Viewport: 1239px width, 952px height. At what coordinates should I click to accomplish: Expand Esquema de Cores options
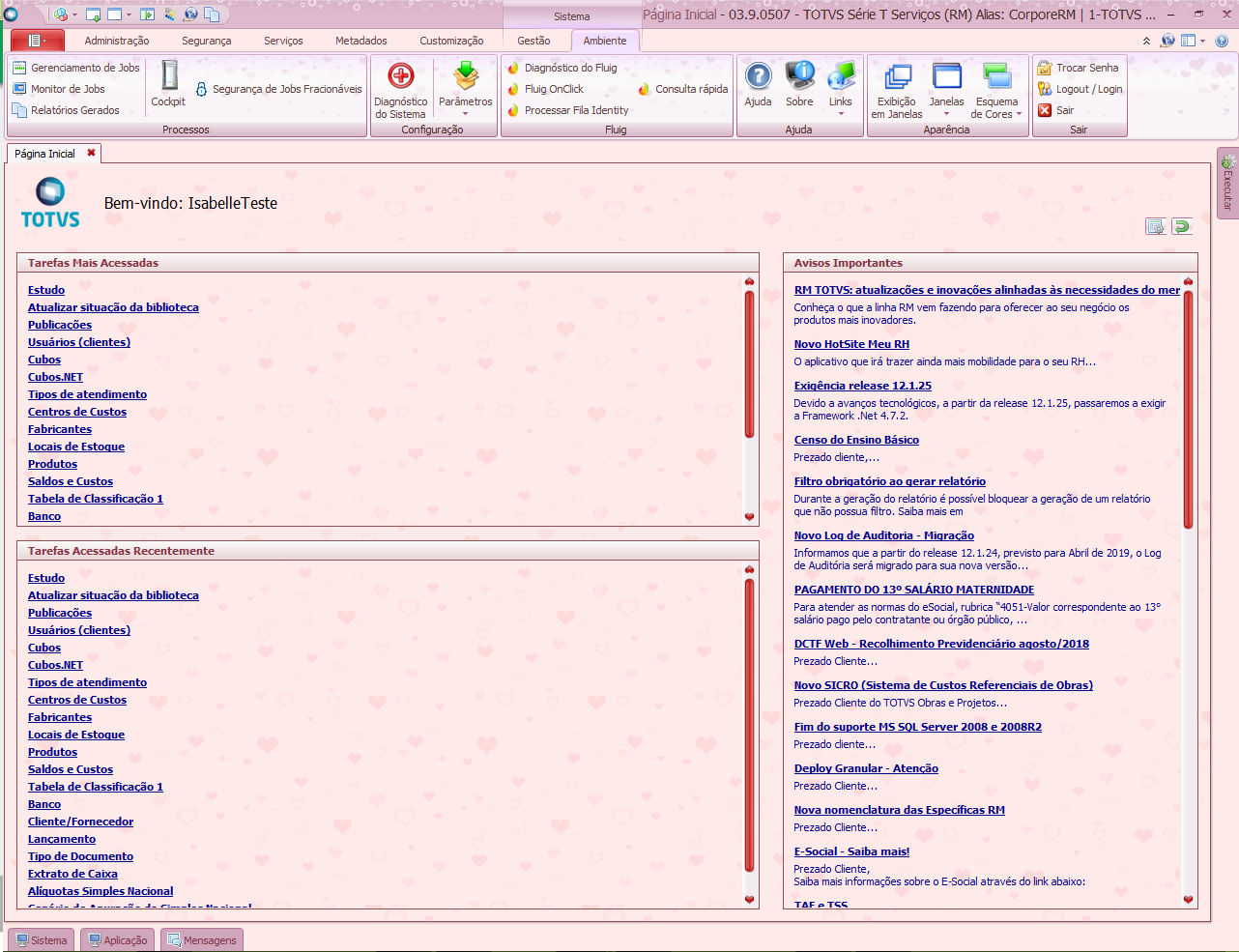coord(996,91)
